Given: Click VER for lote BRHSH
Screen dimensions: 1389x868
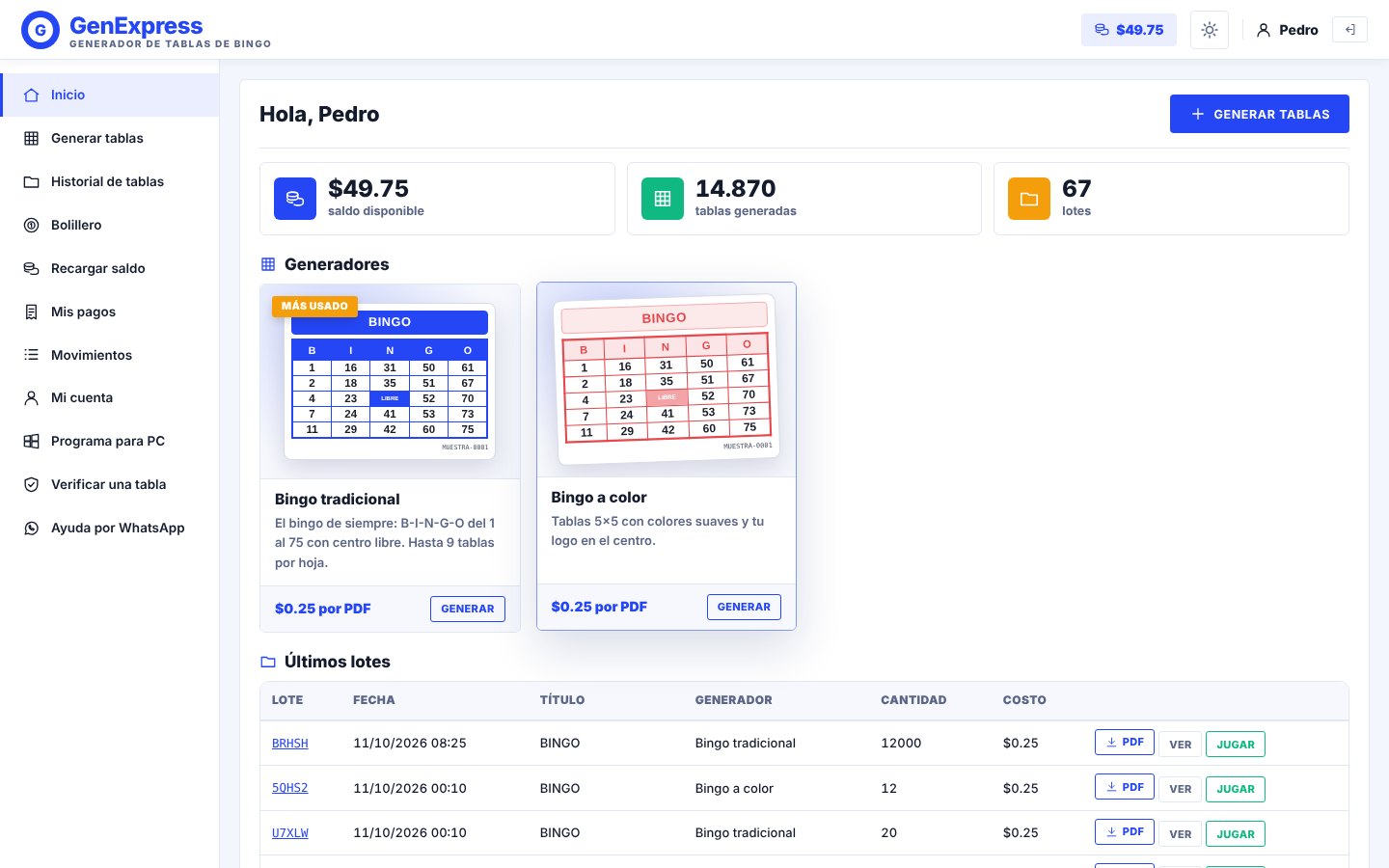Looking at the screenshot, I should pyautogui.click(x=1181, y=745).
